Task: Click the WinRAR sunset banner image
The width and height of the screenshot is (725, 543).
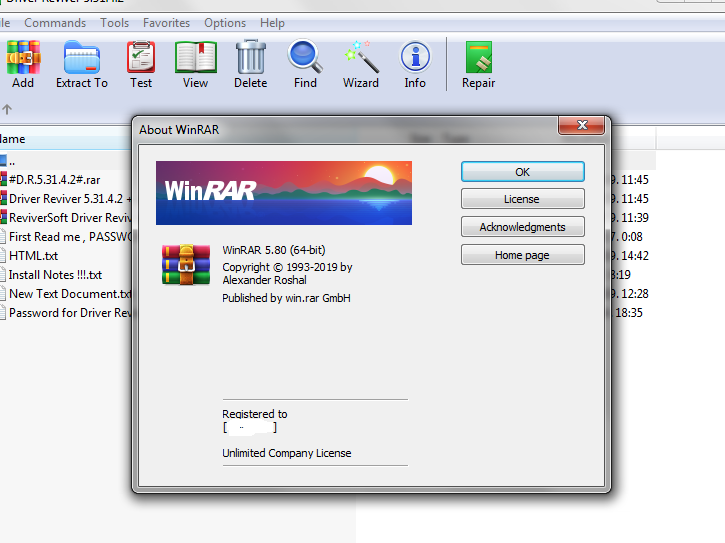Action: coord(284,193)
